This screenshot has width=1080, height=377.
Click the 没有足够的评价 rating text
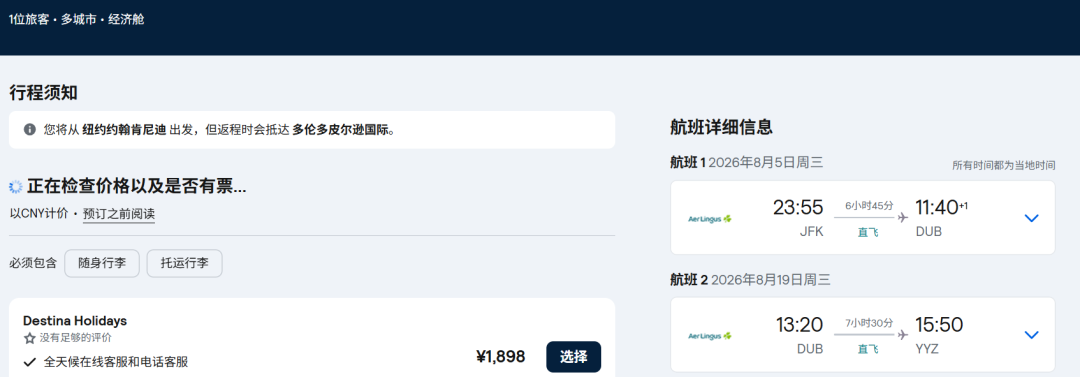(x=76, y=338)
